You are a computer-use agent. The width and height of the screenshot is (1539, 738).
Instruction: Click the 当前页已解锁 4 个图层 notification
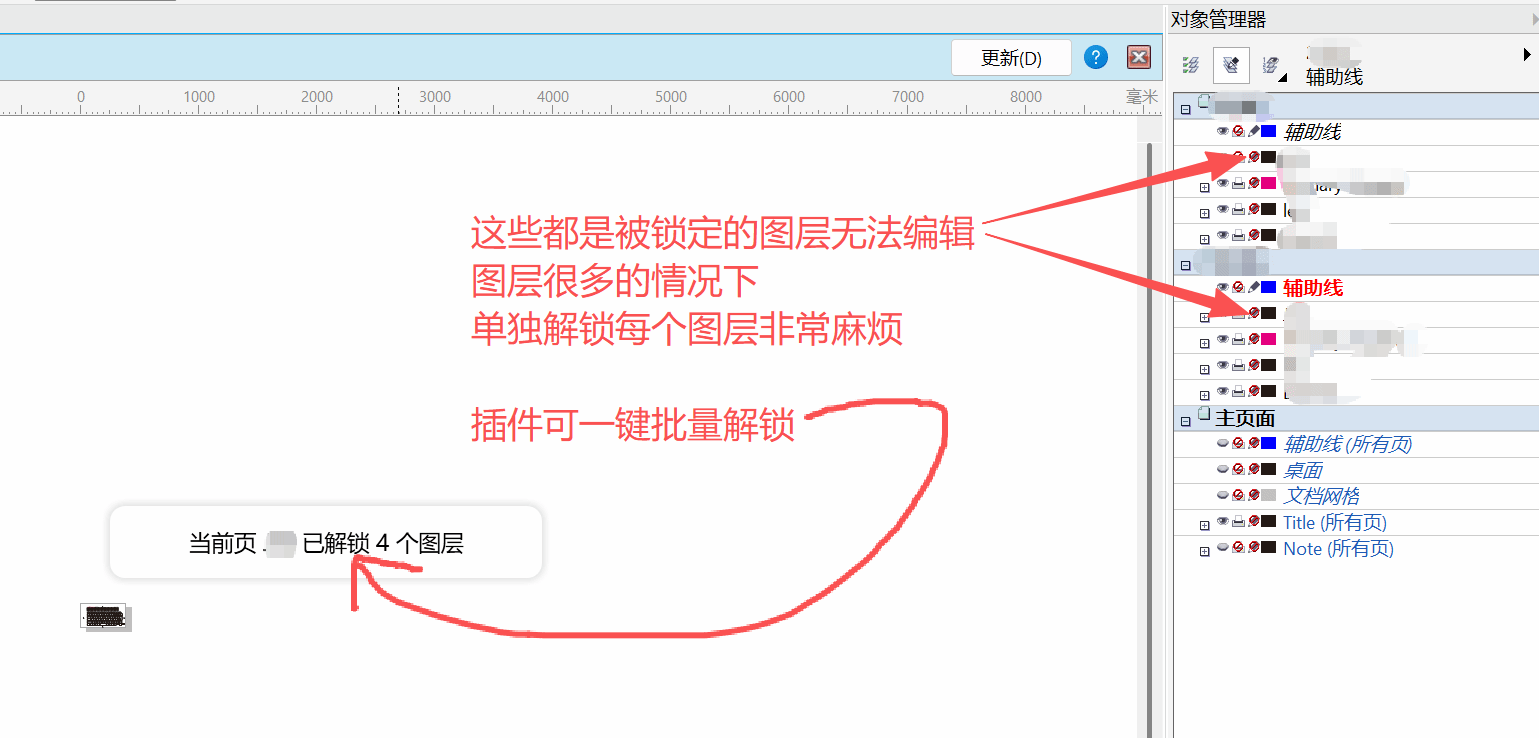click(x=325, y=543)
